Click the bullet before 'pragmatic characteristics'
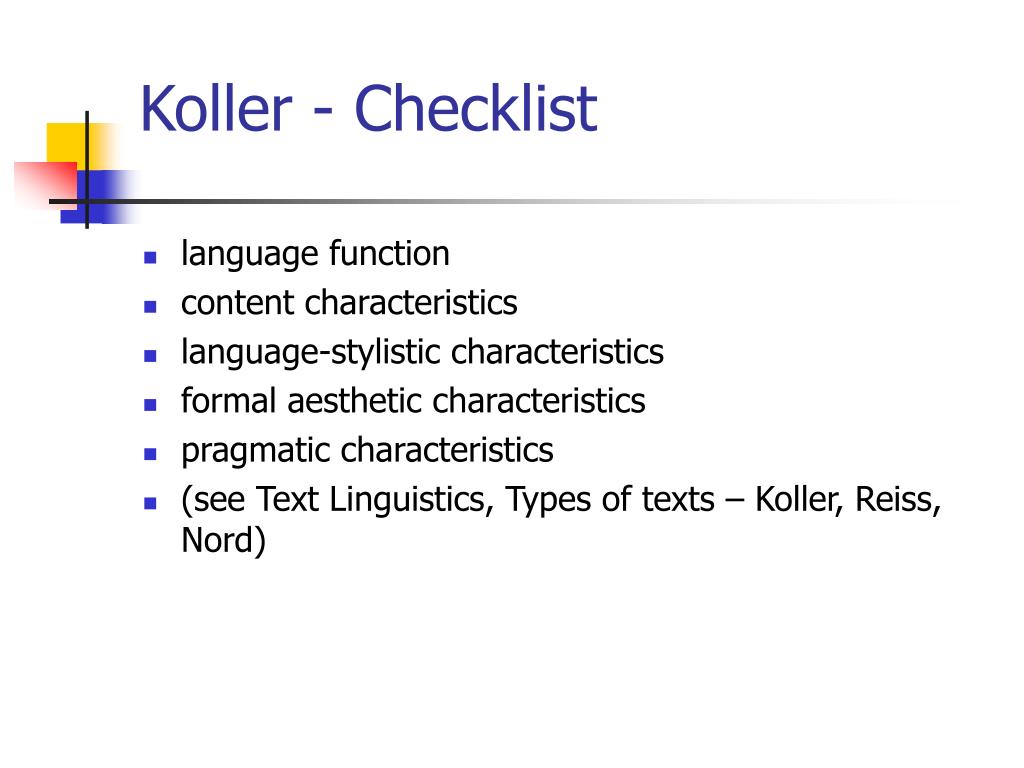 tap(150, 454)
